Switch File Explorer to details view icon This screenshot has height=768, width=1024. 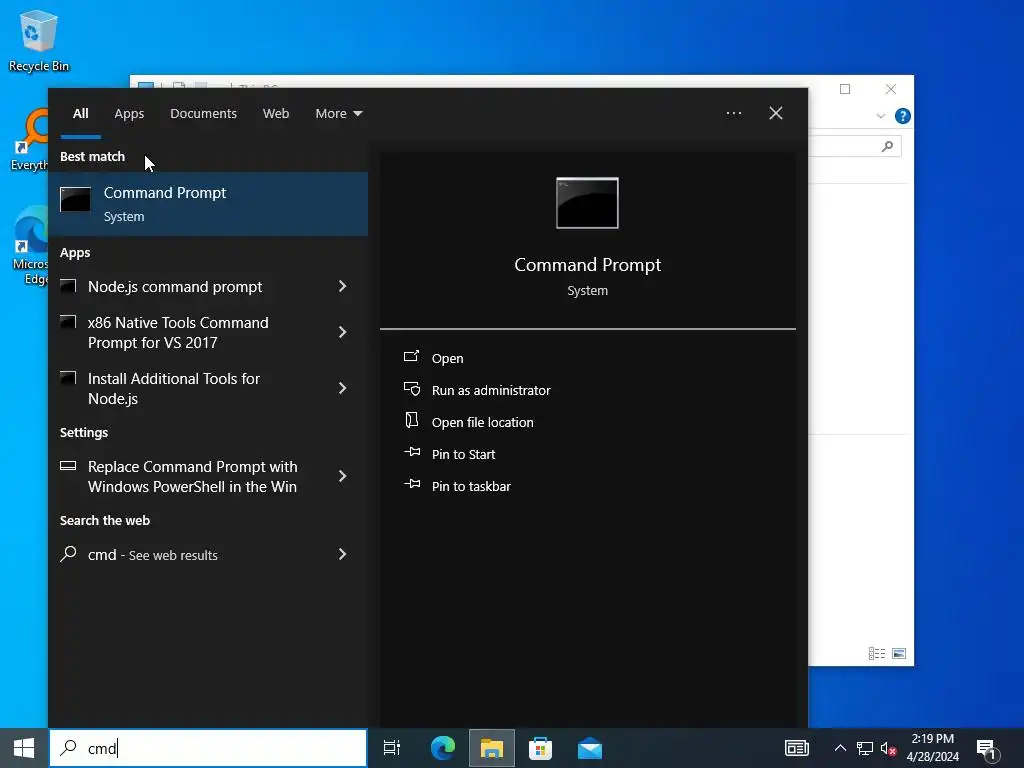[877, 653]
